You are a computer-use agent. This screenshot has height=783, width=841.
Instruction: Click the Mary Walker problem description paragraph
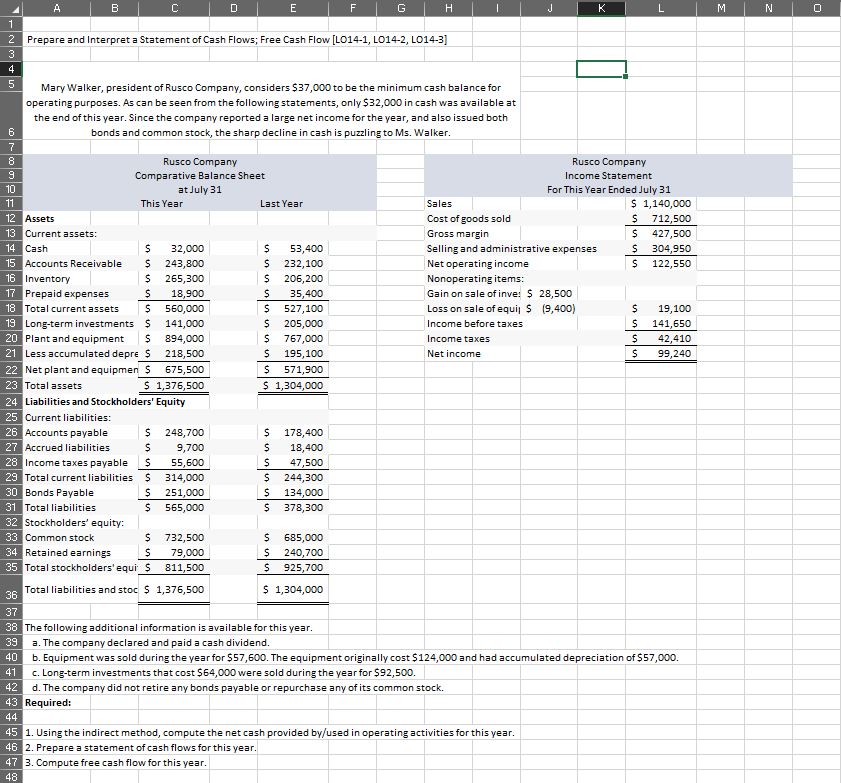(x=271, y=110)
